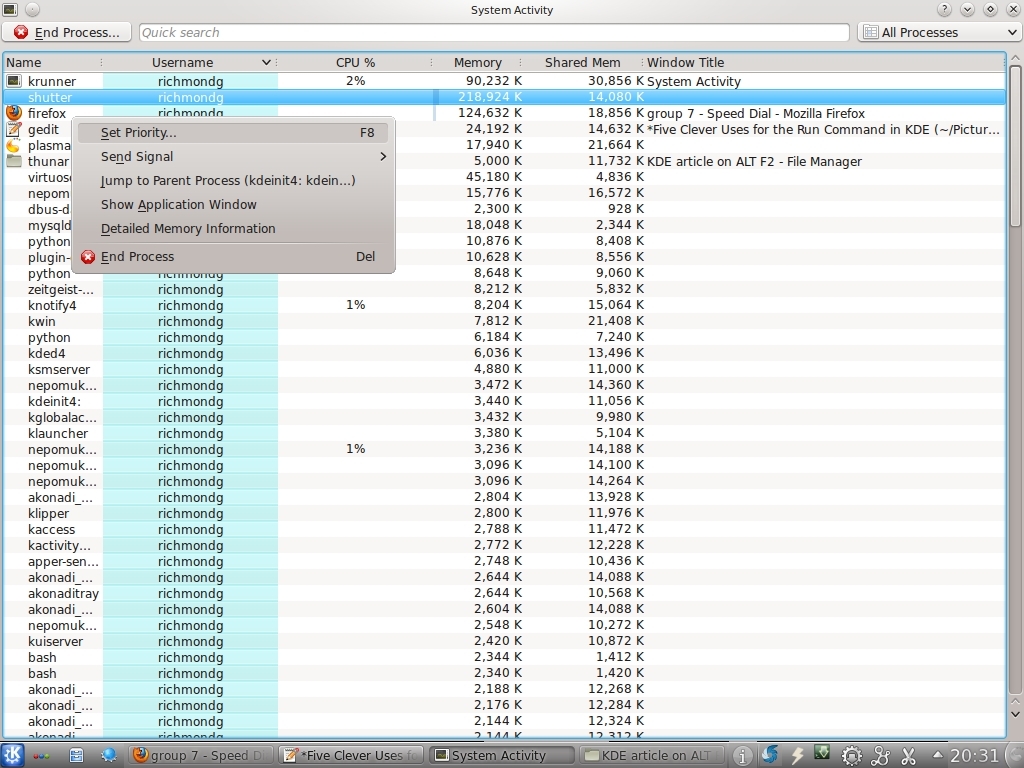
Task: Click the network connections tray icon
Action: (880, 756)
